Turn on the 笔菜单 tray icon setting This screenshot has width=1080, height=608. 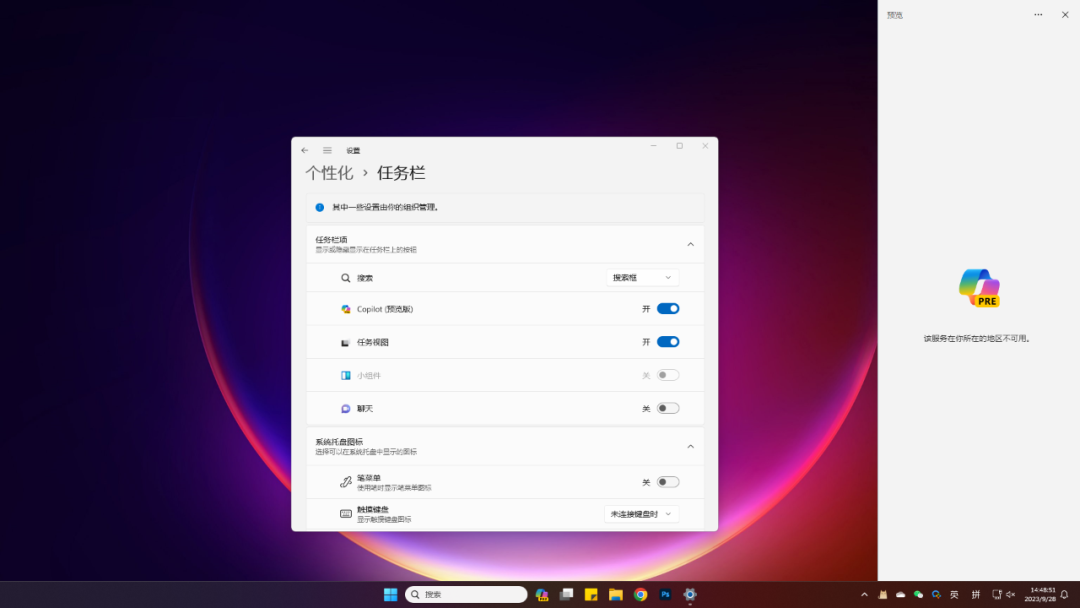point(667,481)
